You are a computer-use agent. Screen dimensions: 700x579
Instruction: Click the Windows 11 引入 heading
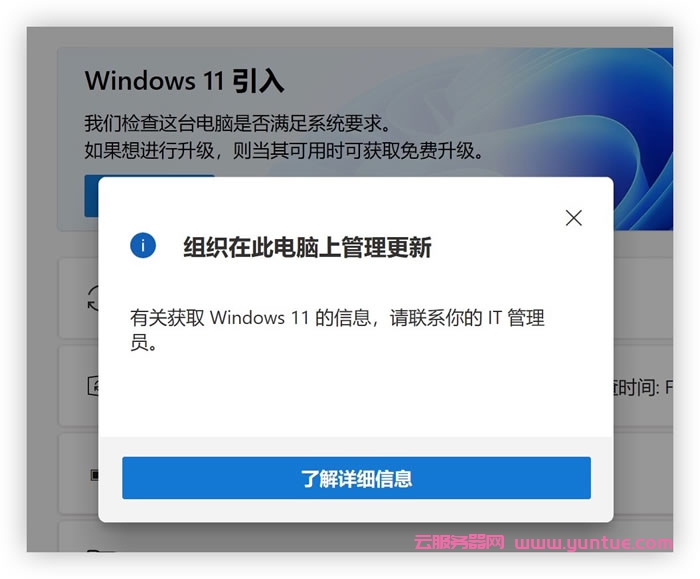pos(184,81)
